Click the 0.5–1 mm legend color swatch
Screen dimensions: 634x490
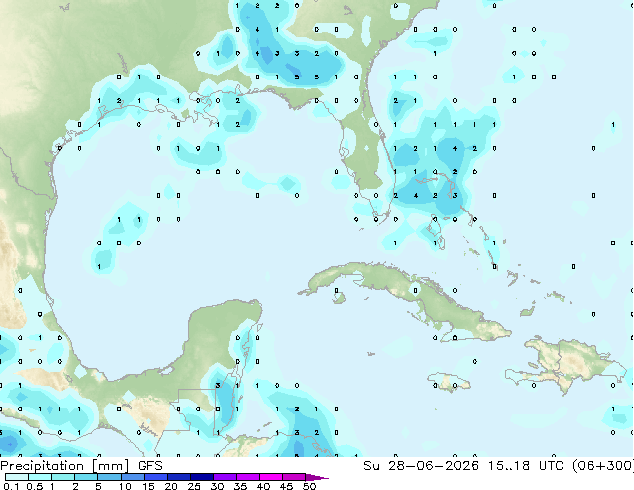click(x=40, y=477)
